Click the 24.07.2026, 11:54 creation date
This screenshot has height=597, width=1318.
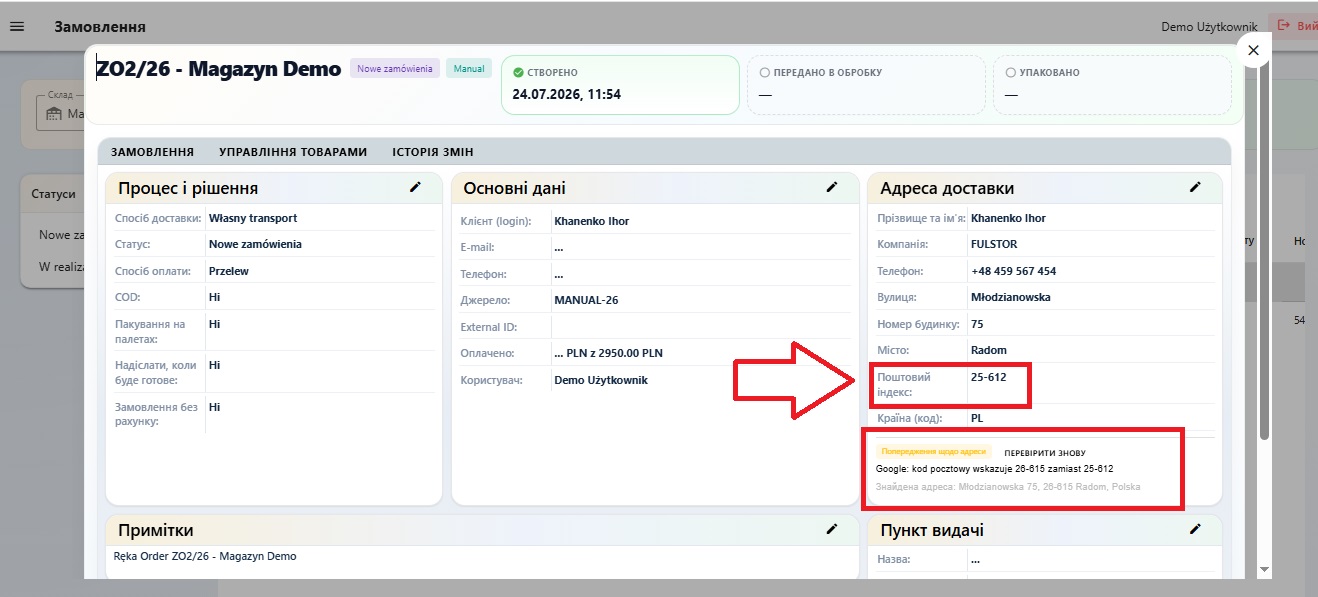[x=567, y=94]
